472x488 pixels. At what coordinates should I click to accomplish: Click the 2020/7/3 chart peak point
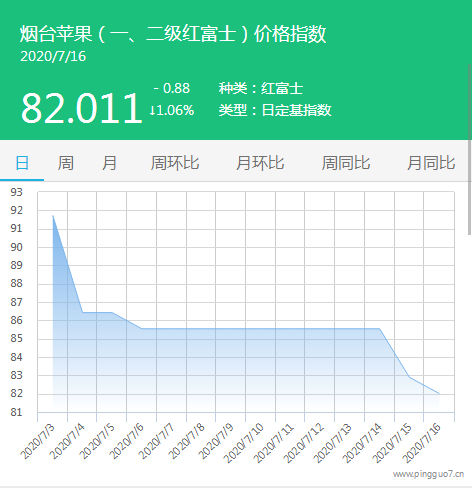(x=53, y=216)
